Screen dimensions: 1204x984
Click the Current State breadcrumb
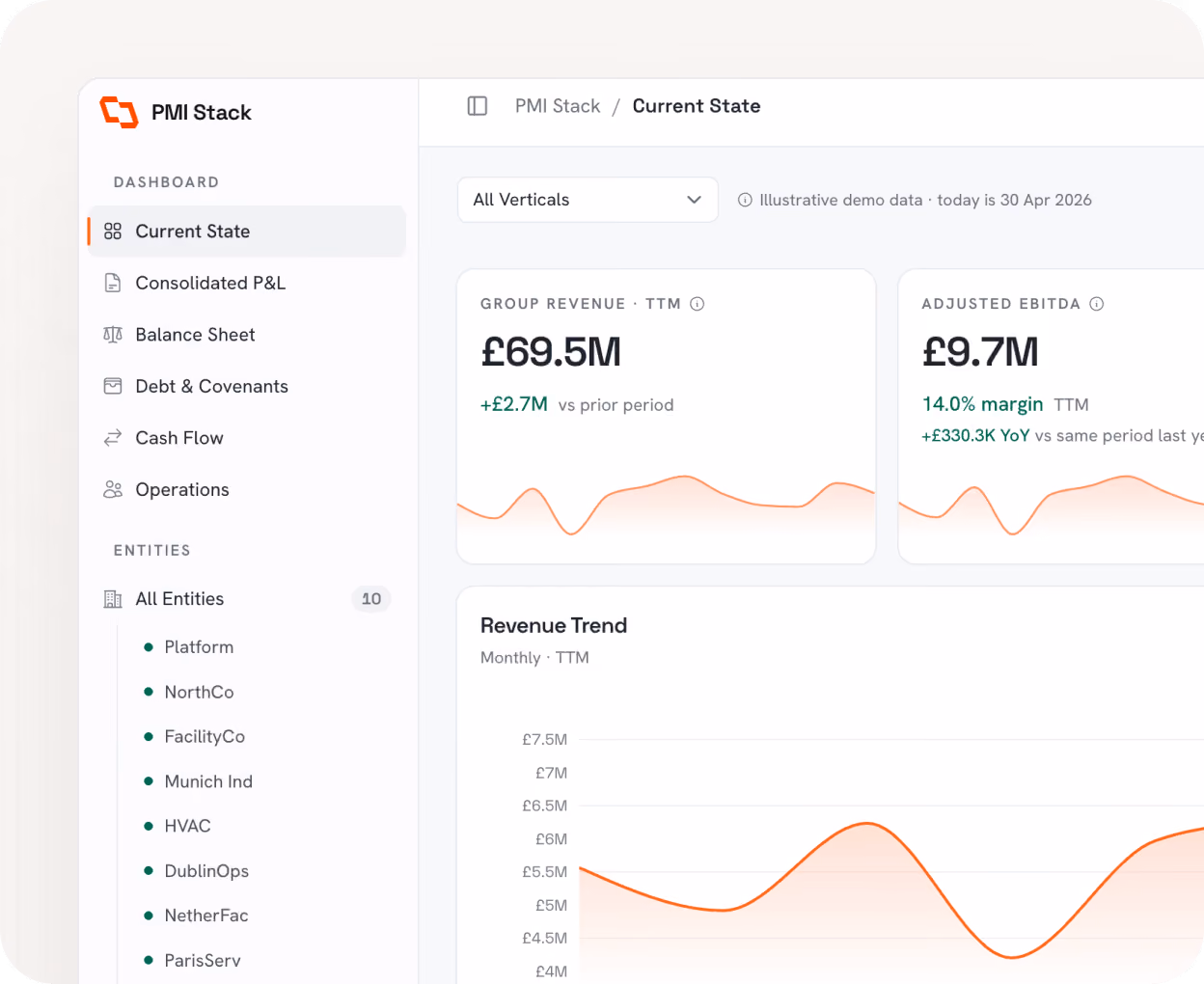pos(697,106)
